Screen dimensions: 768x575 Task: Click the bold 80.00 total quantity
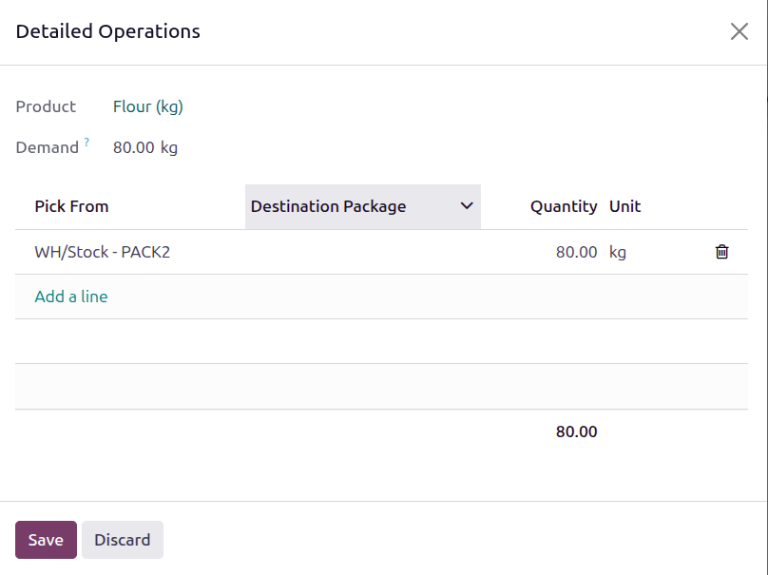click(576, 432)
